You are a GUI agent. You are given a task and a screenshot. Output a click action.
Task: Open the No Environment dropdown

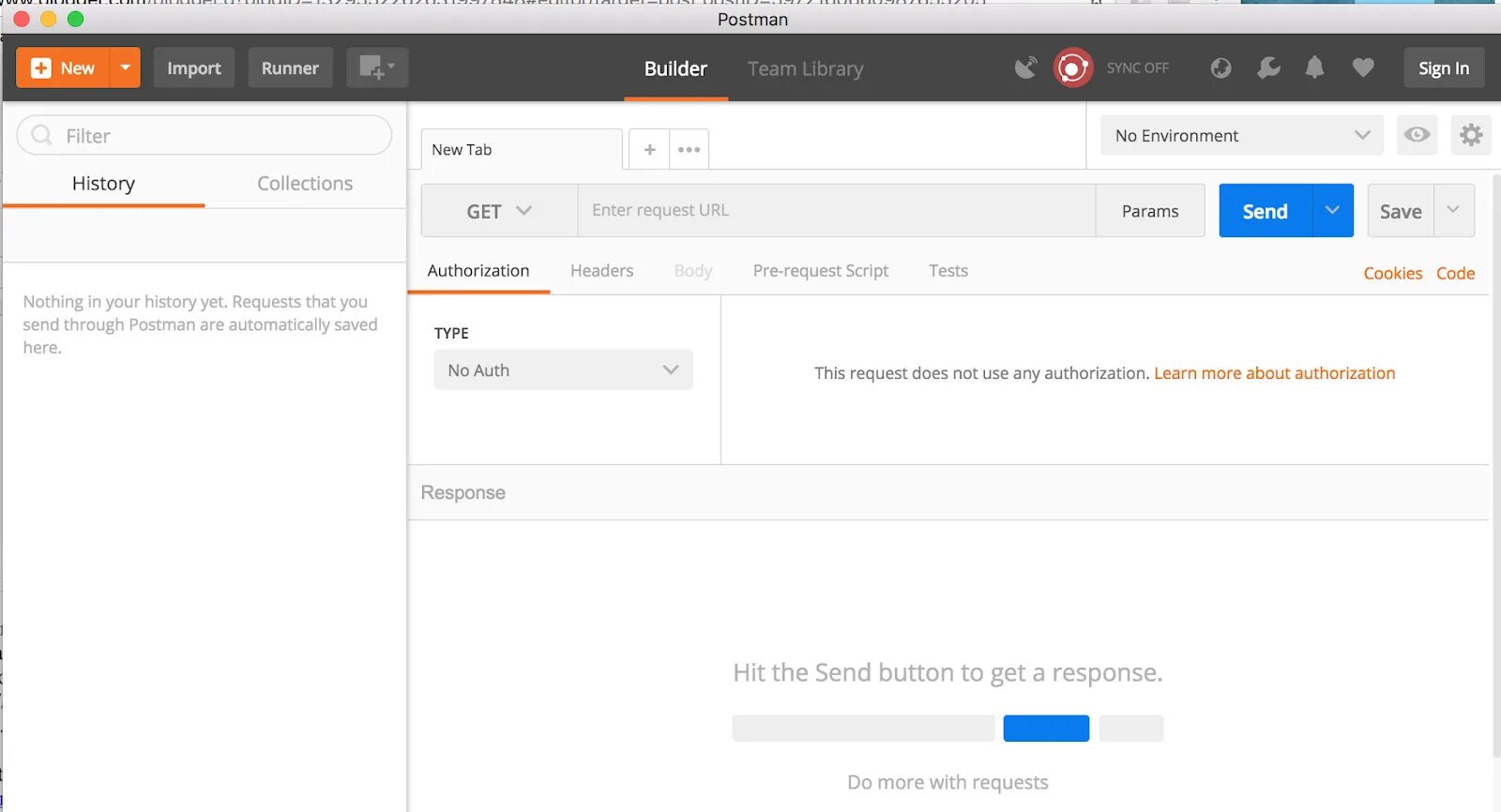1242,135
